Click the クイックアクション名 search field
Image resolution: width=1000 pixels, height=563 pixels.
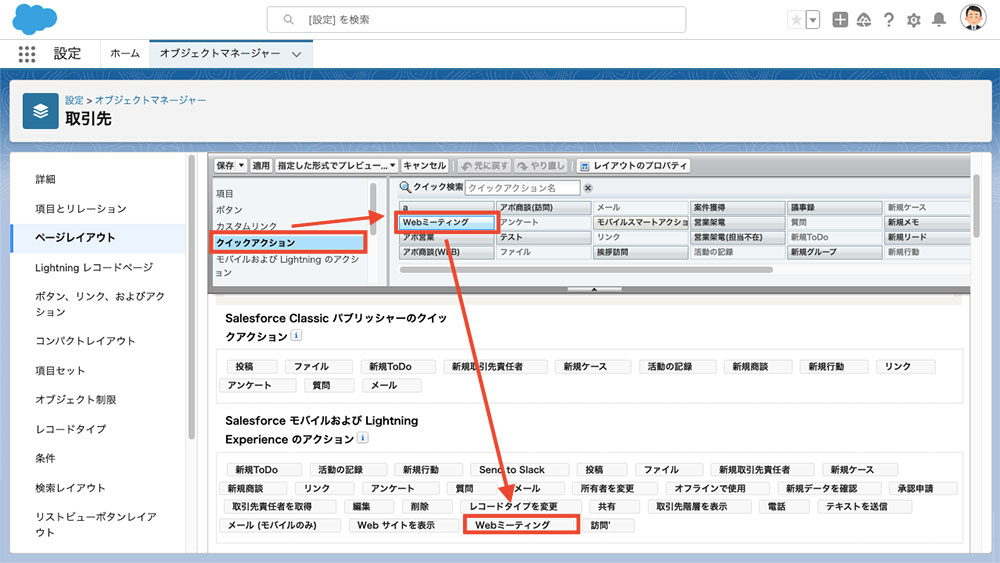coord(522,188)
